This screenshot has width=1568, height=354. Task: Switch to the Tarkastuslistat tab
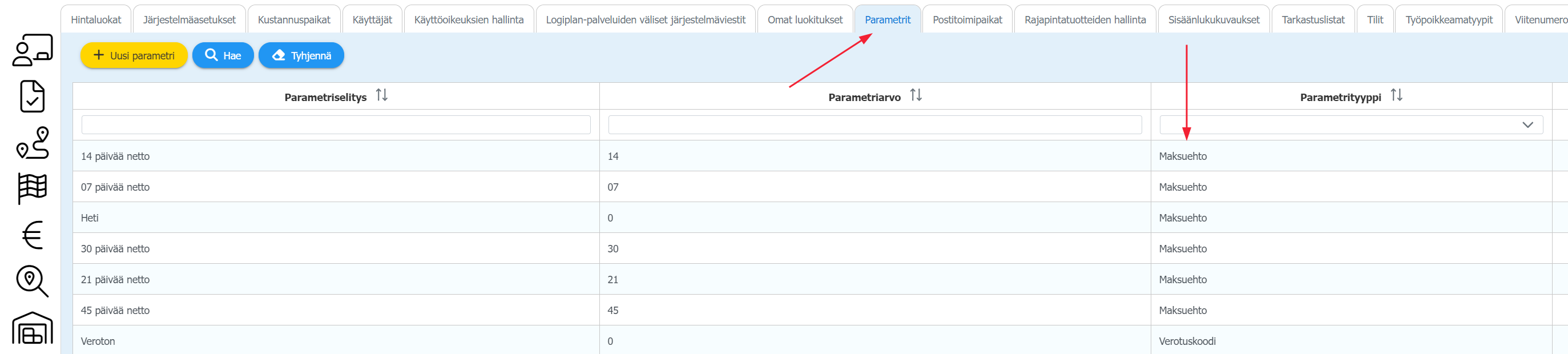(1313, 19)
